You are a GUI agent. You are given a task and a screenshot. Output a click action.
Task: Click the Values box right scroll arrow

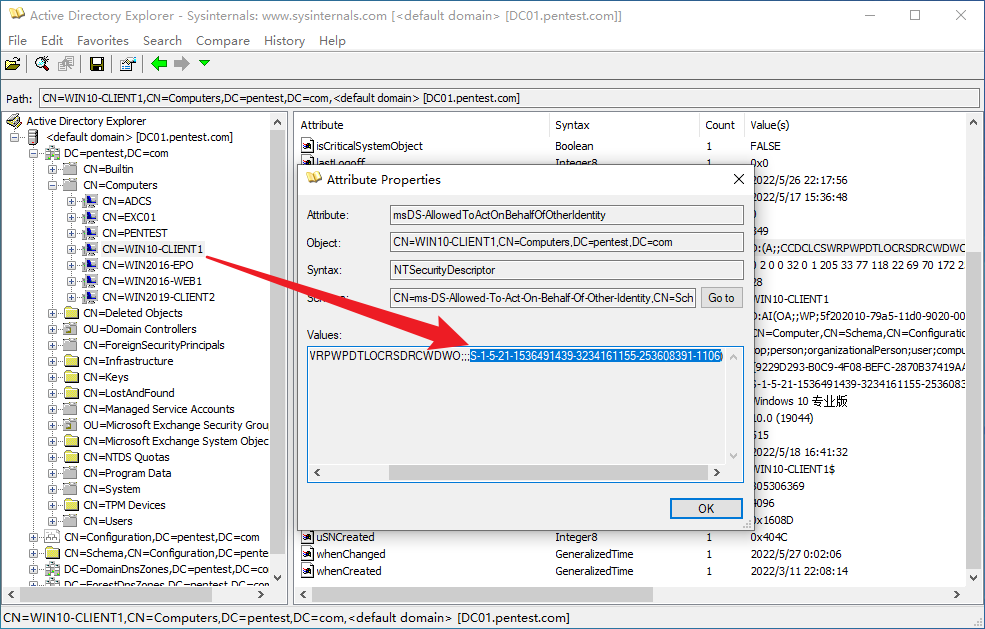point(717,473)
